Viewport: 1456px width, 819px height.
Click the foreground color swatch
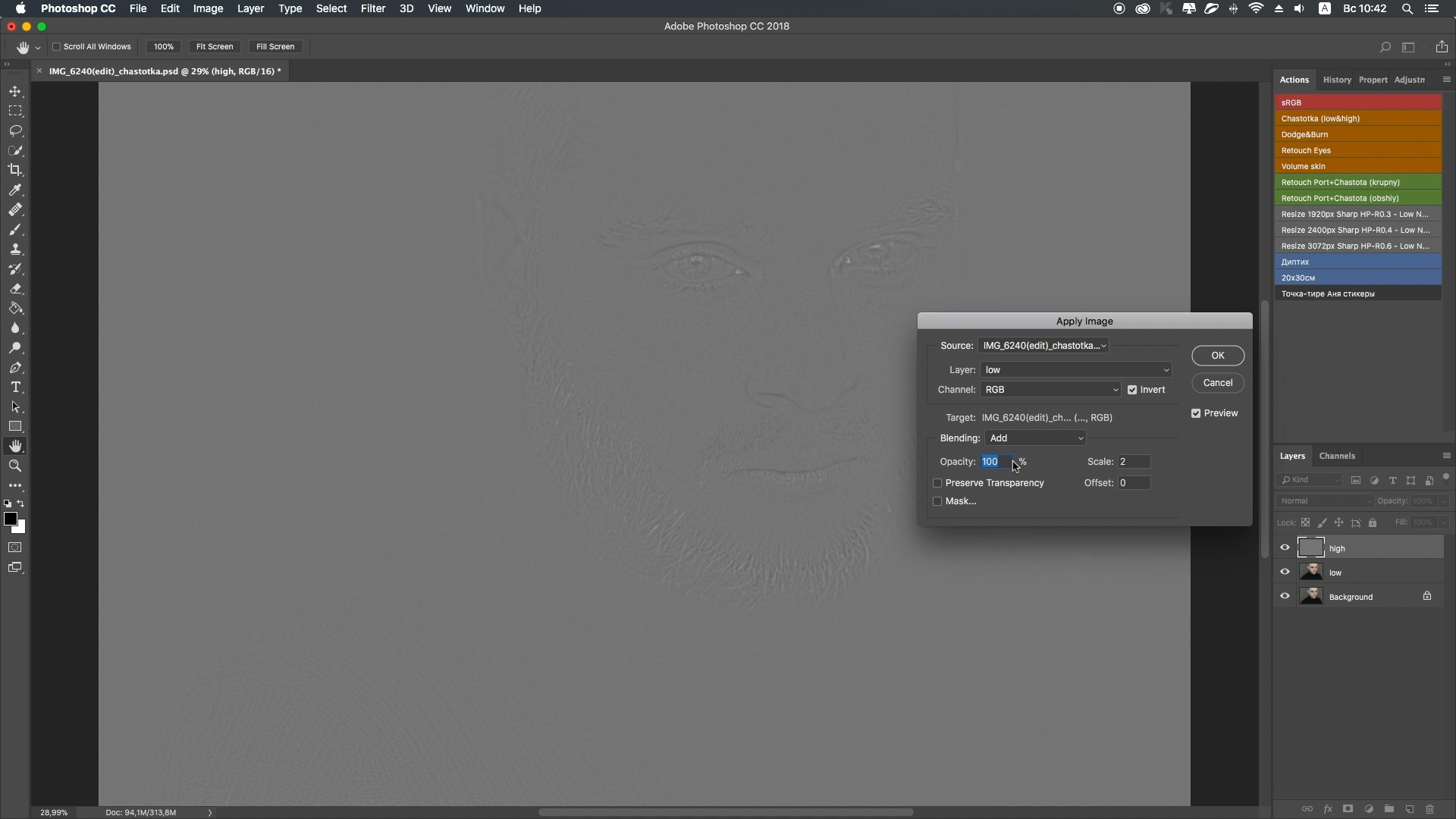pos(10,519)
